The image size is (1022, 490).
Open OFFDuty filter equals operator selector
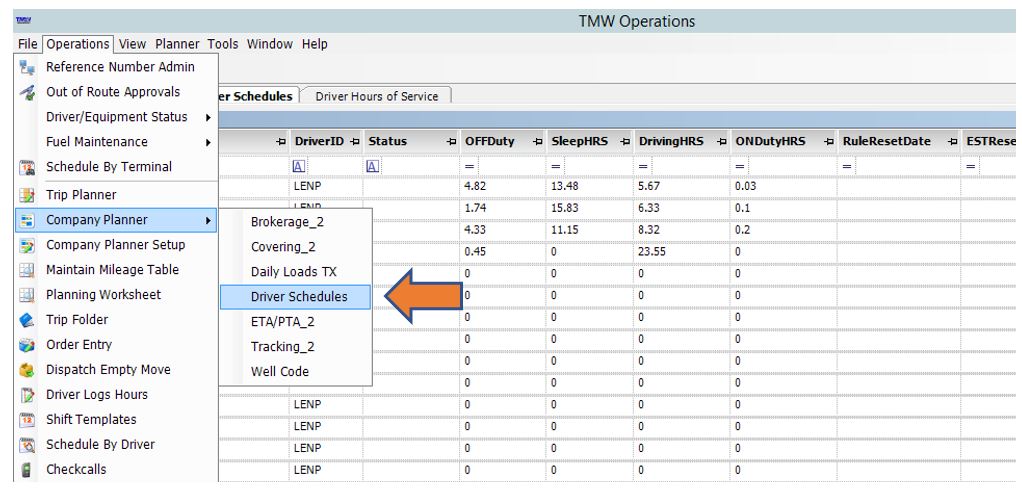469,167
